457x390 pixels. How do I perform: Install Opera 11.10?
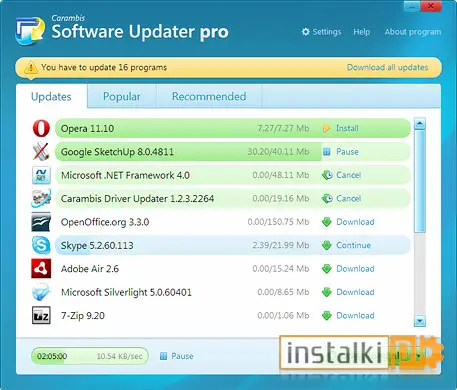click(347, 128)
